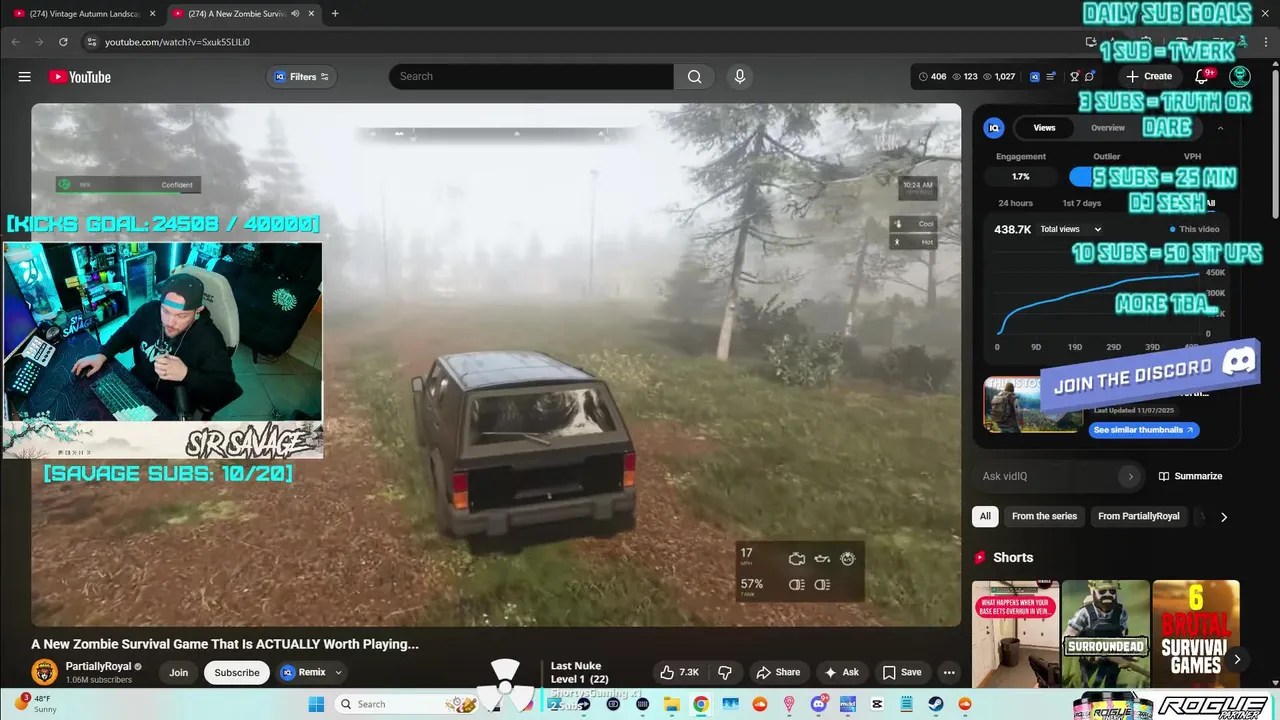Click the video player to pause
This screenshot has height=720, width=1280.
(x=496, y=365)
